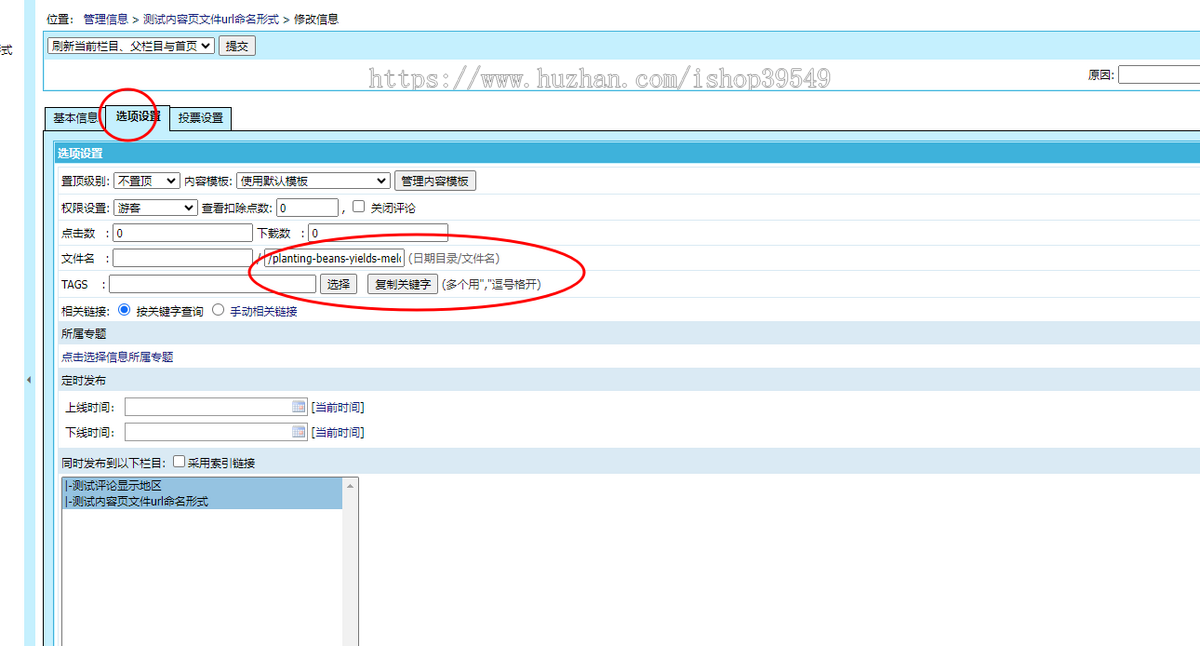
Task: Open the 内容模板 dropdown
Action: click(313, 181)
